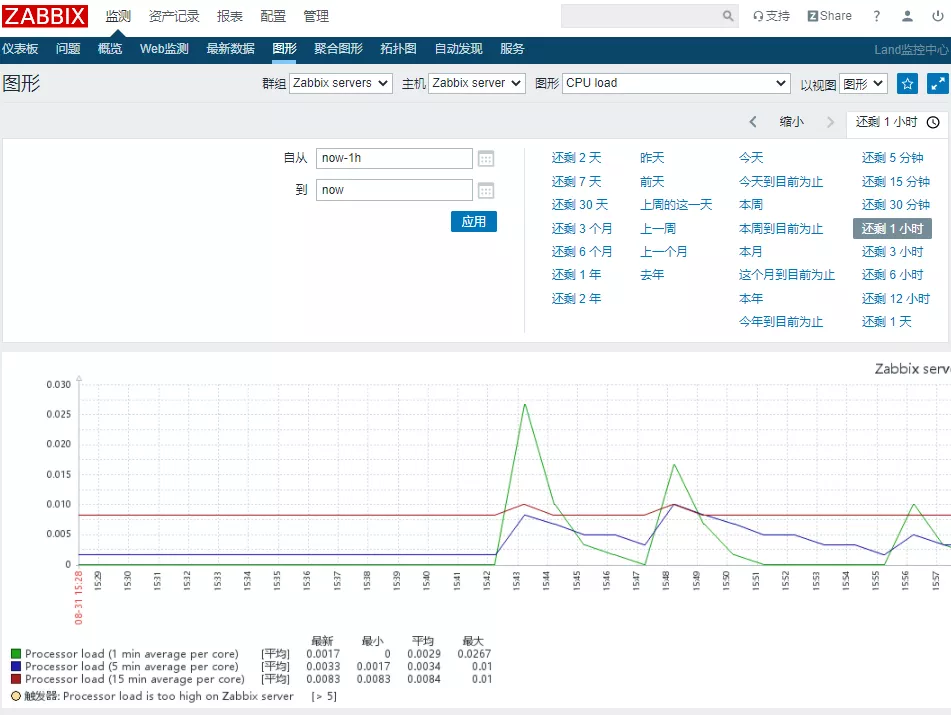Click the green 1 min average legend swatch

[x=15, y=654]
